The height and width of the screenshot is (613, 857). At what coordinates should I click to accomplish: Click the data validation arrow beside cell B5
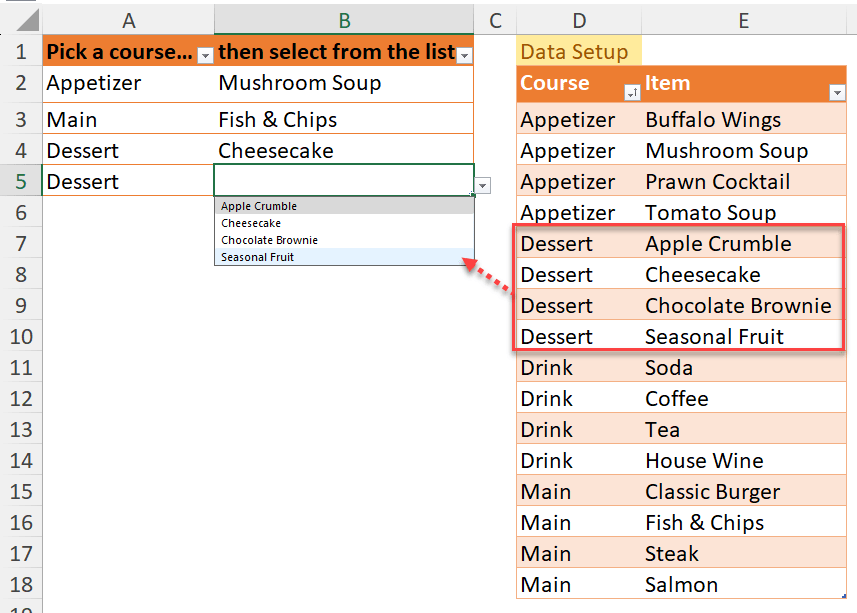pos(483,186)
